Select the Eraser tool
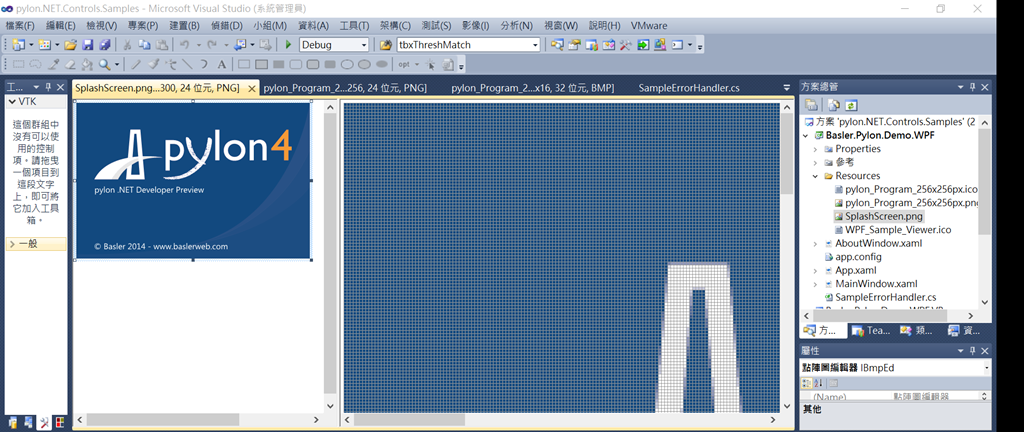 pyautogui.click(x=71, y=64)
